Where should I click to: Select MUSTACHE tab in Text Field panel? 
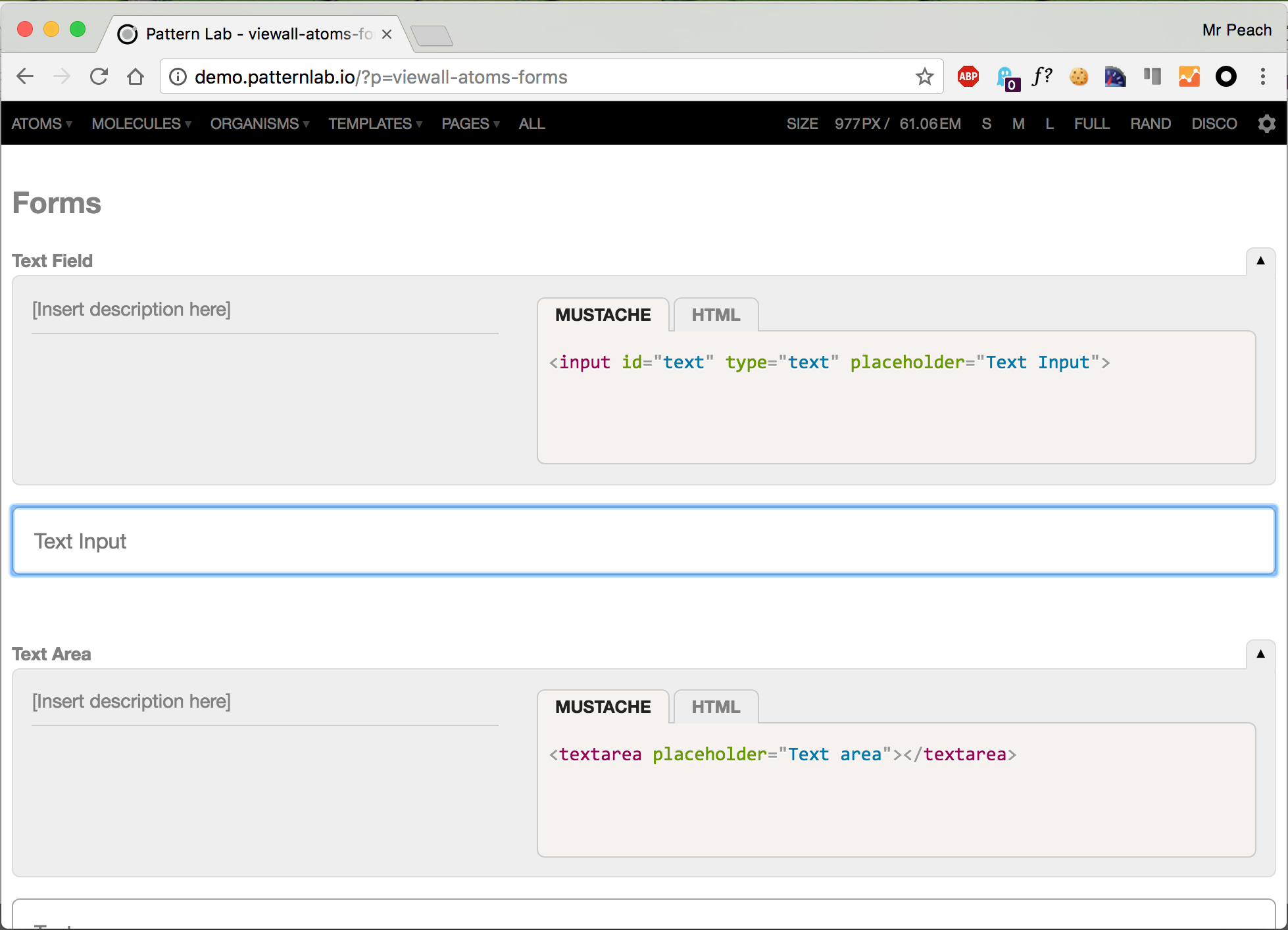coord(603,315)
